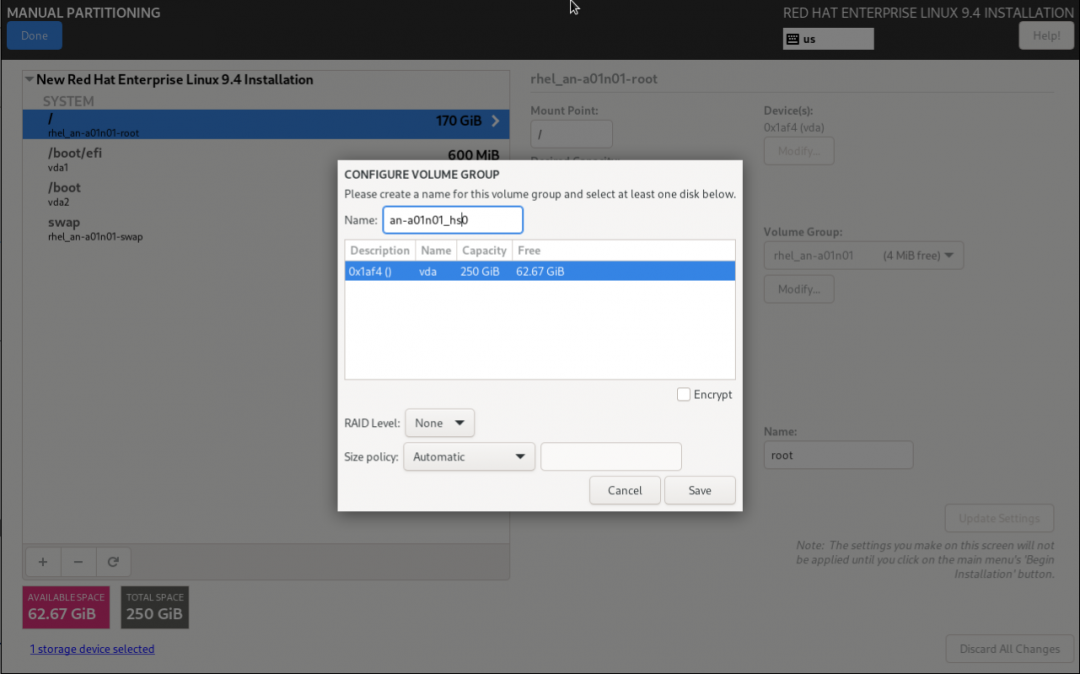Select the vda disk row in list
1080x674 pixels.
pos(539,271)
